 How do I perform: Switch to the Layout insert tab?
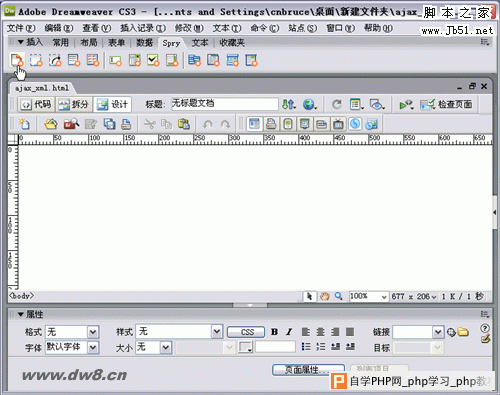click(x=89, y=43)
